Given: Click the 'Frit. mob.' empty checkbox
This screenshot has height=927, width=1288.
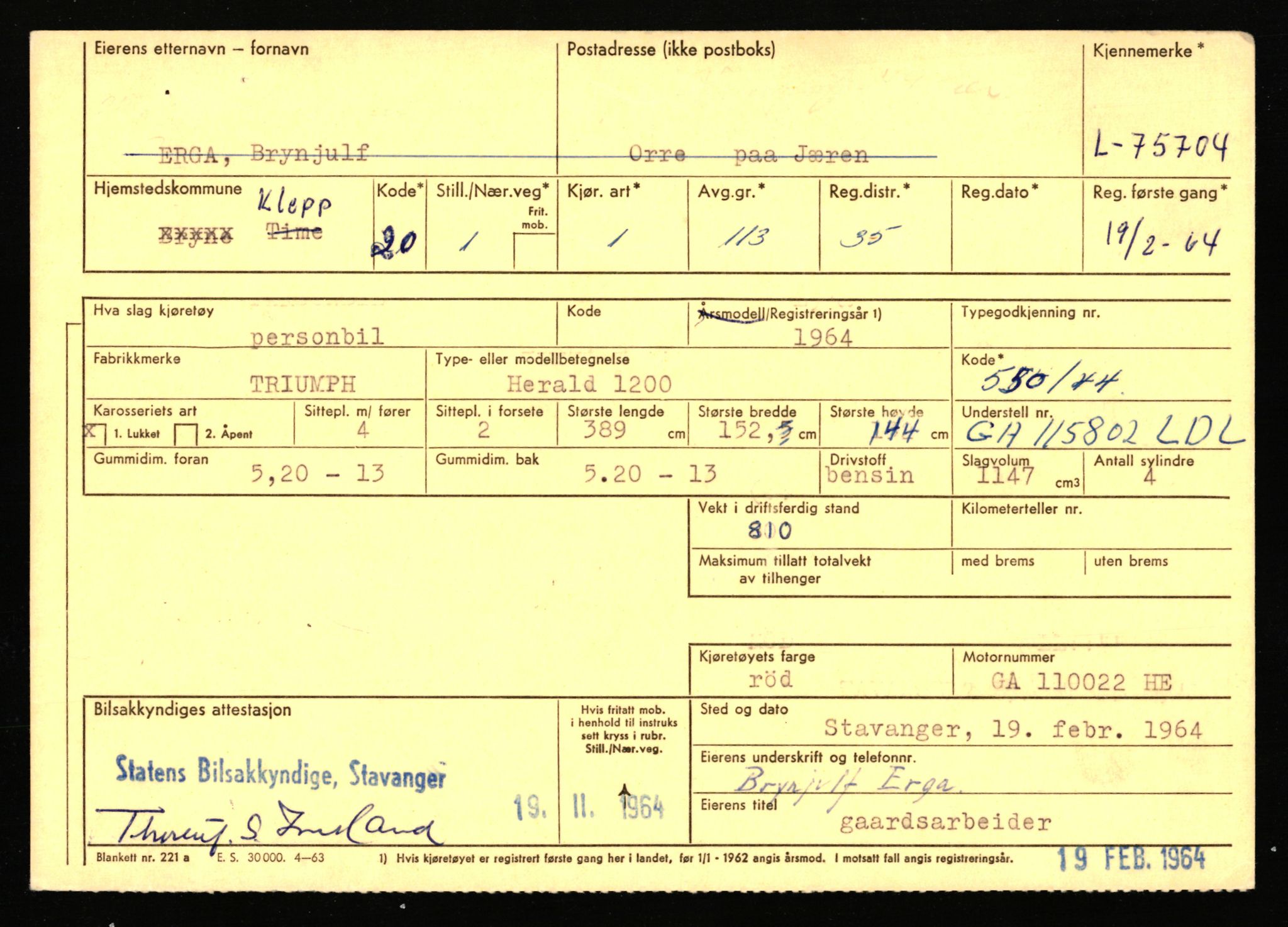Looking at the screenshot, I should coord(534,252).
